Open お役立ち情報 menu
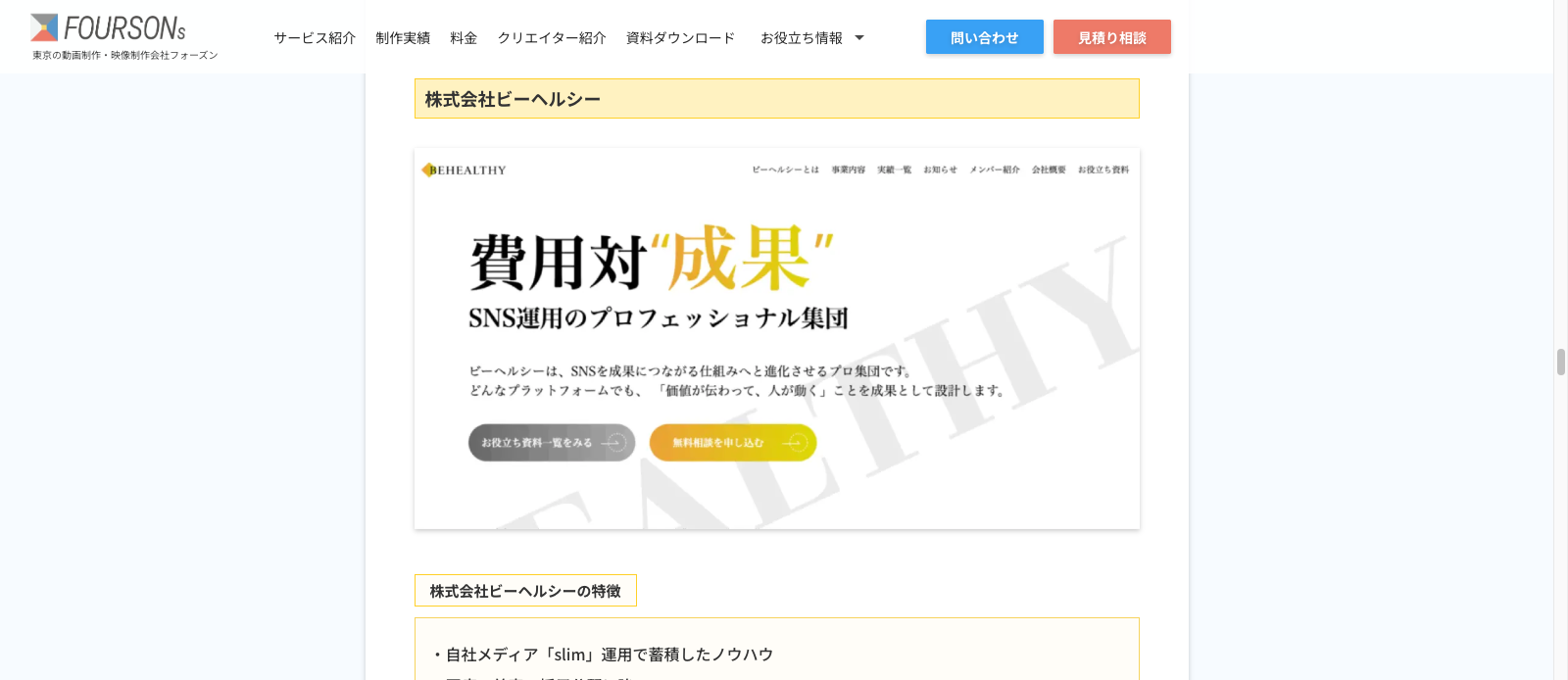 click(x=802, y=37)
